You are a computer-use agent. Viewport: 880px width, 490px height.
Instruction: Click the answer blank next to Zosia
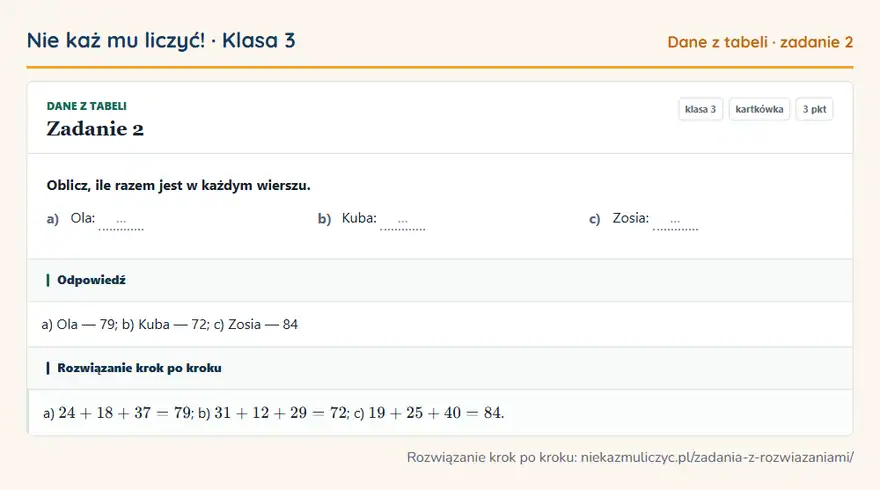coord(675,222)
